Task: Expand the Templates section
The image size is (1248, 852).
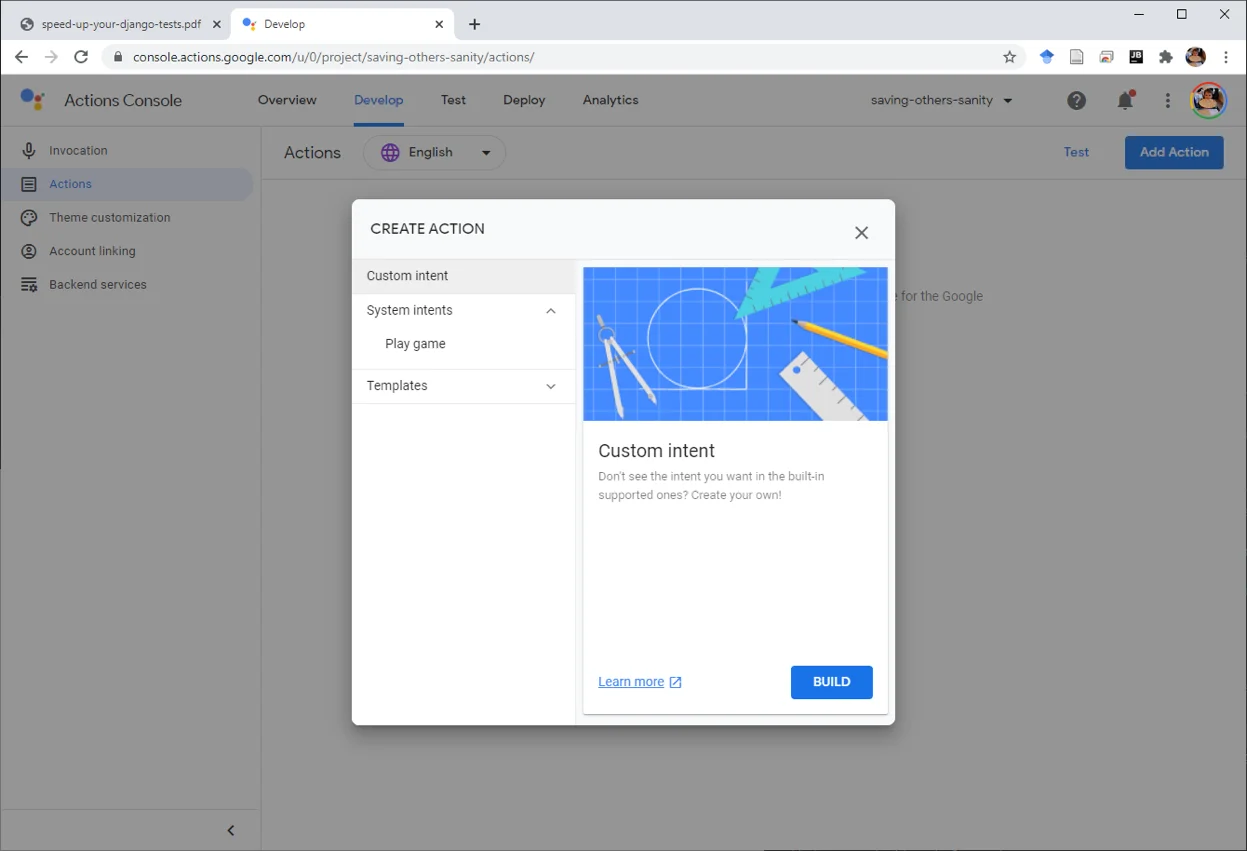Action: click(x=551, y=386)
